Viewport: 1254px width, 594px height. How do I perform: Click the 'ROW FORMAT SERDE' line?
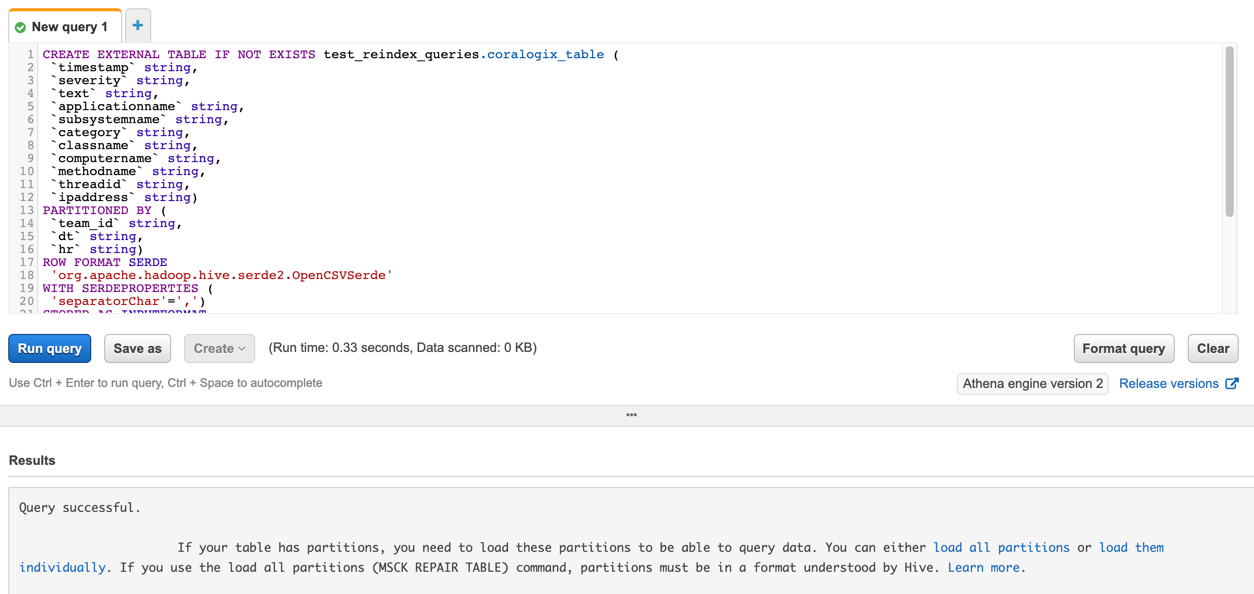point(105,262)
